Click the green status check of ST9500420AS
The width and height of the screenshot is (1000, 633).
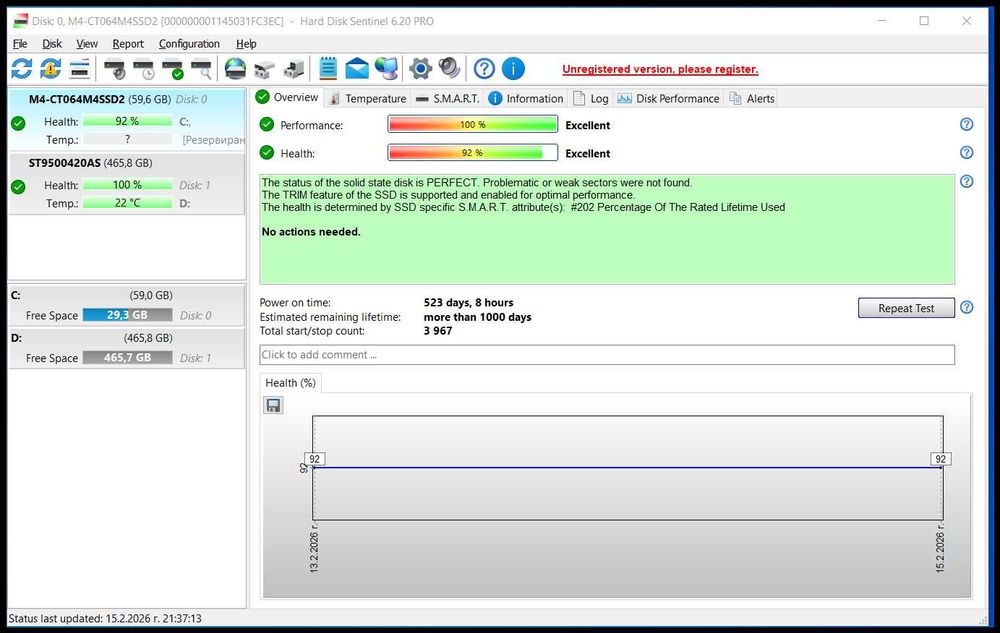click(18, 187)
